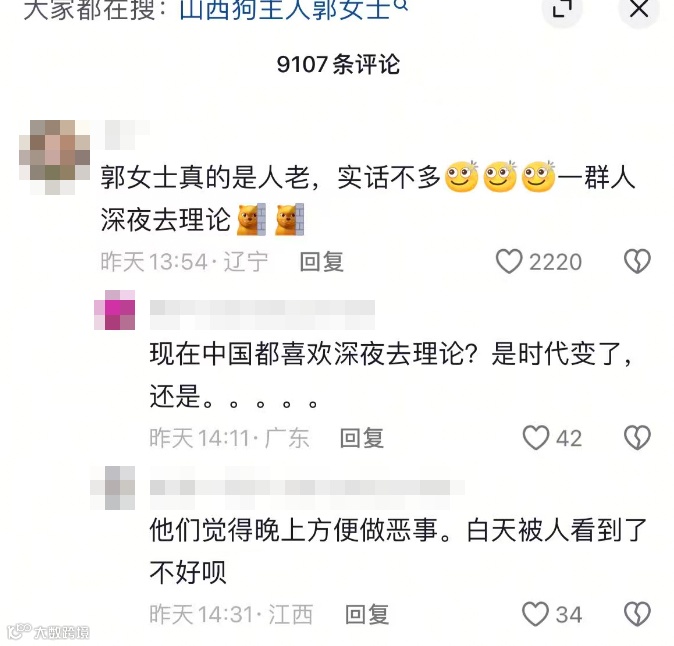Dislike the 广东 reply

pos(637,438)
